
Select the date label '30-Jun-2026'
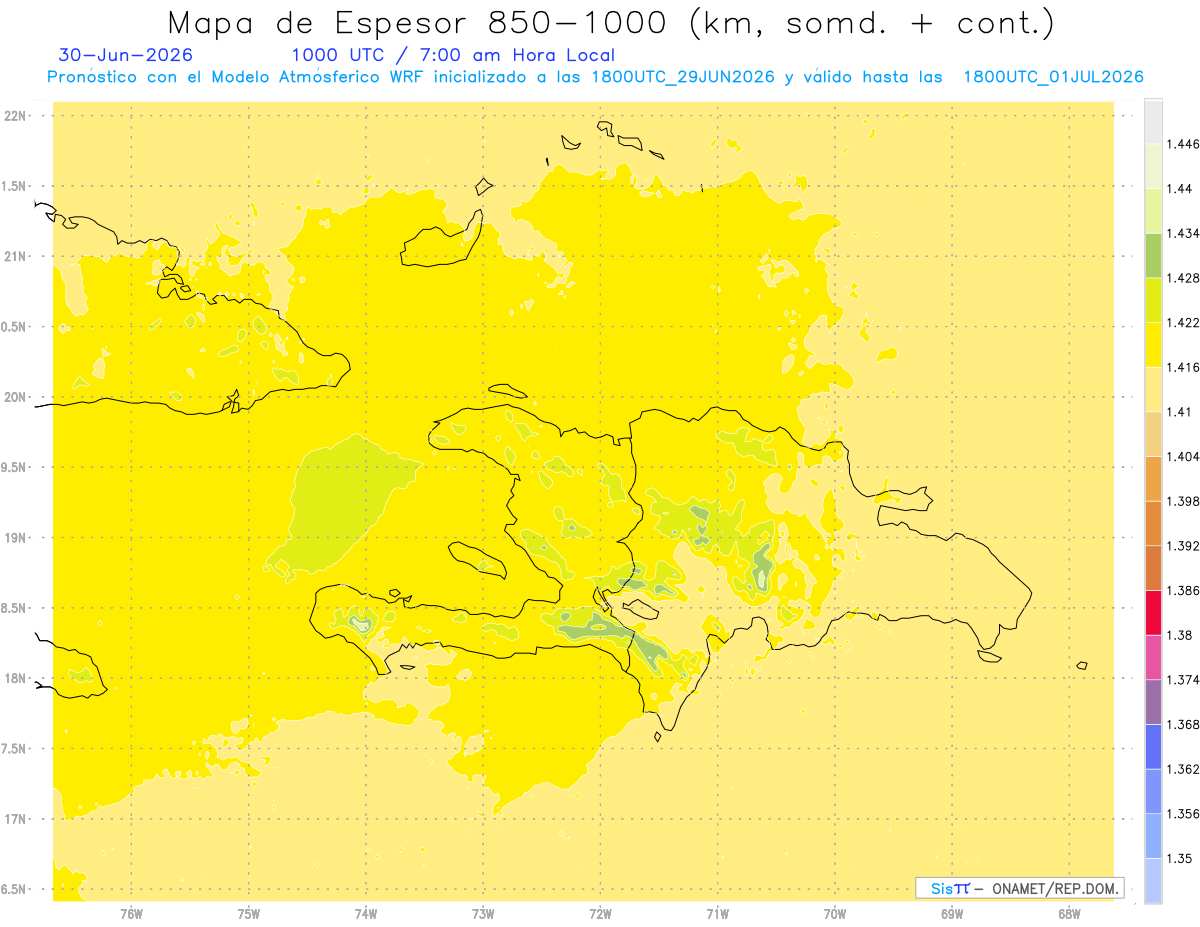[x=126, y=55]
